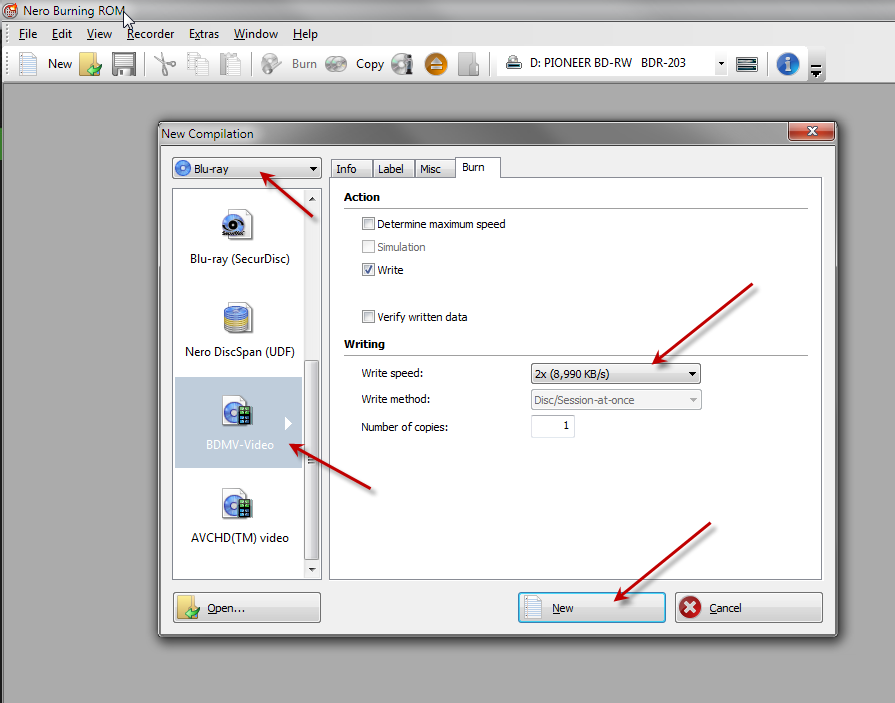Switch to the Info tab
The width and height of the screenshot is (895, 703).
tap(352, 169)
